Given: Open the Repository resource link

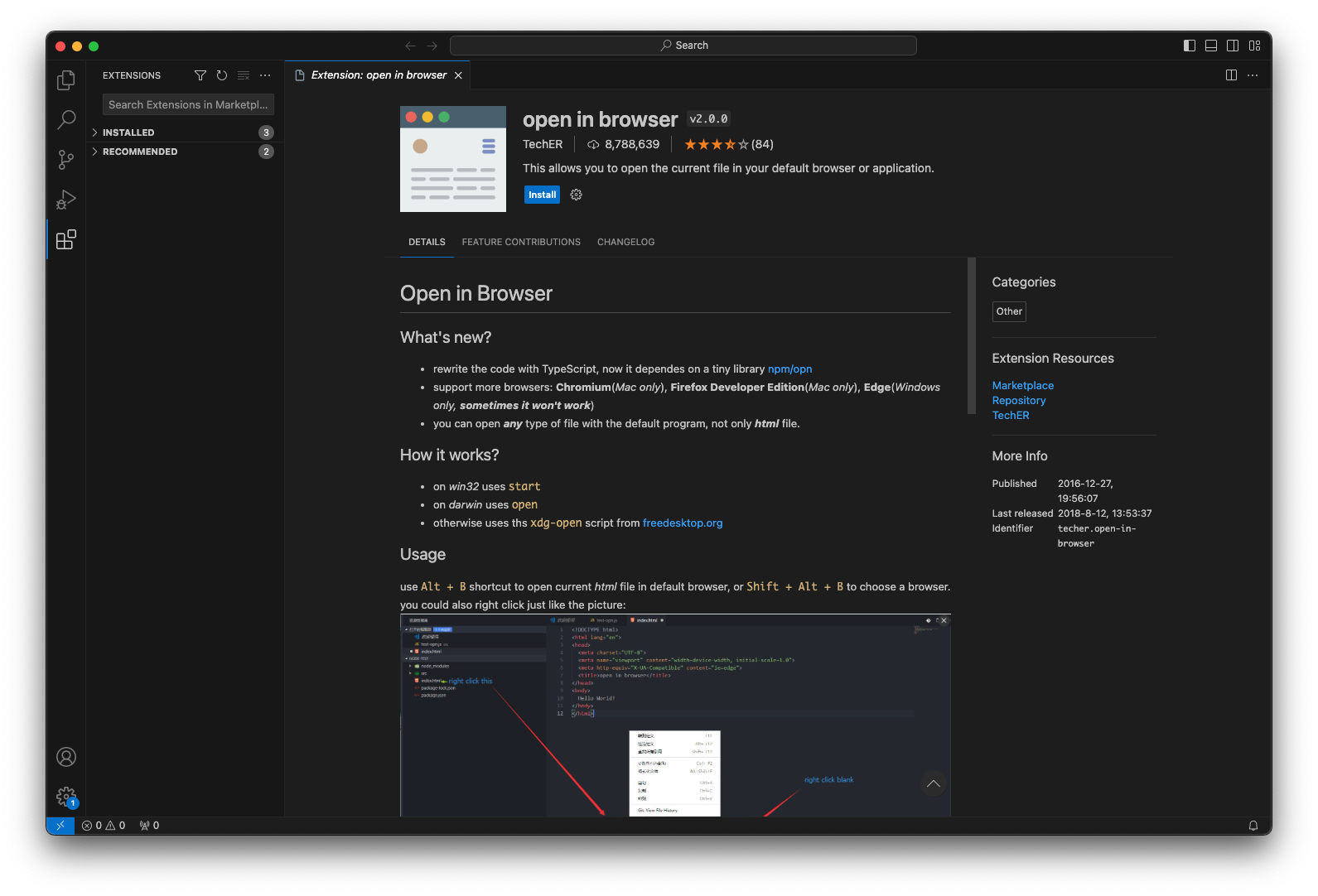Looking at the screenshot, I should coord(1019,401).
